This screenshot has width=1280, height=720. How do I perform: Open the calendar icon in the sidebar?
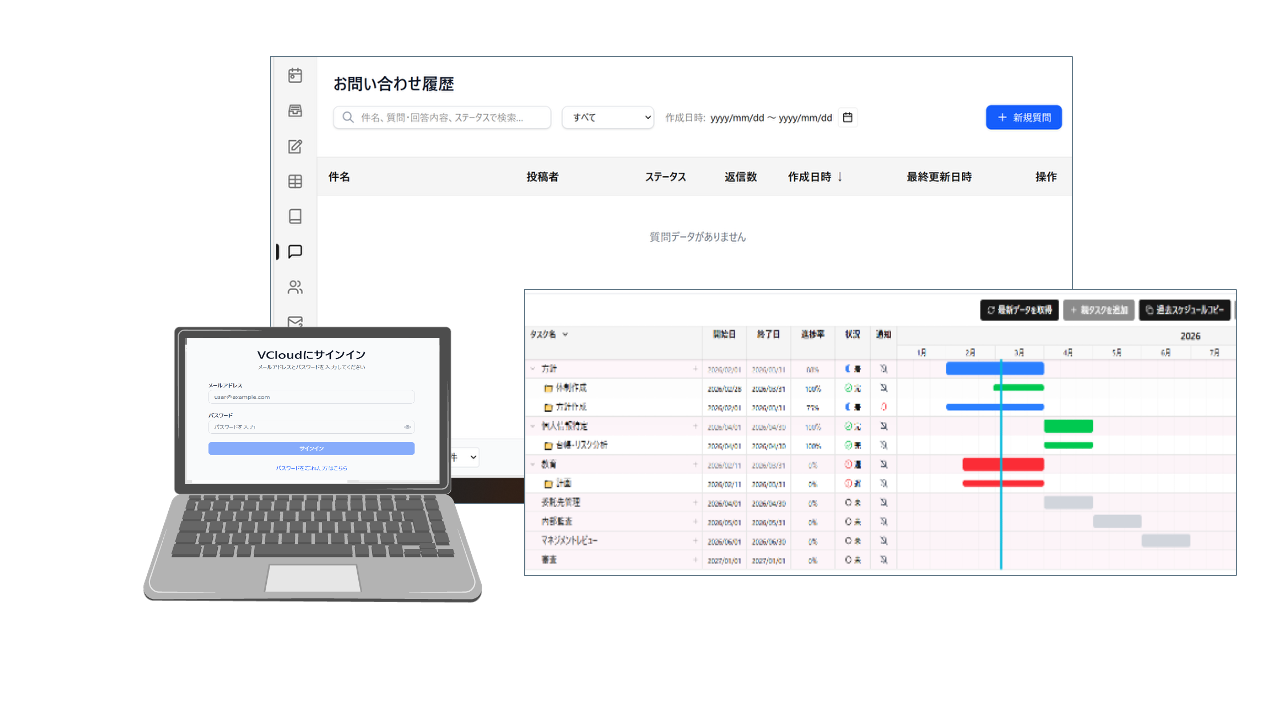(x=294, y=74)
